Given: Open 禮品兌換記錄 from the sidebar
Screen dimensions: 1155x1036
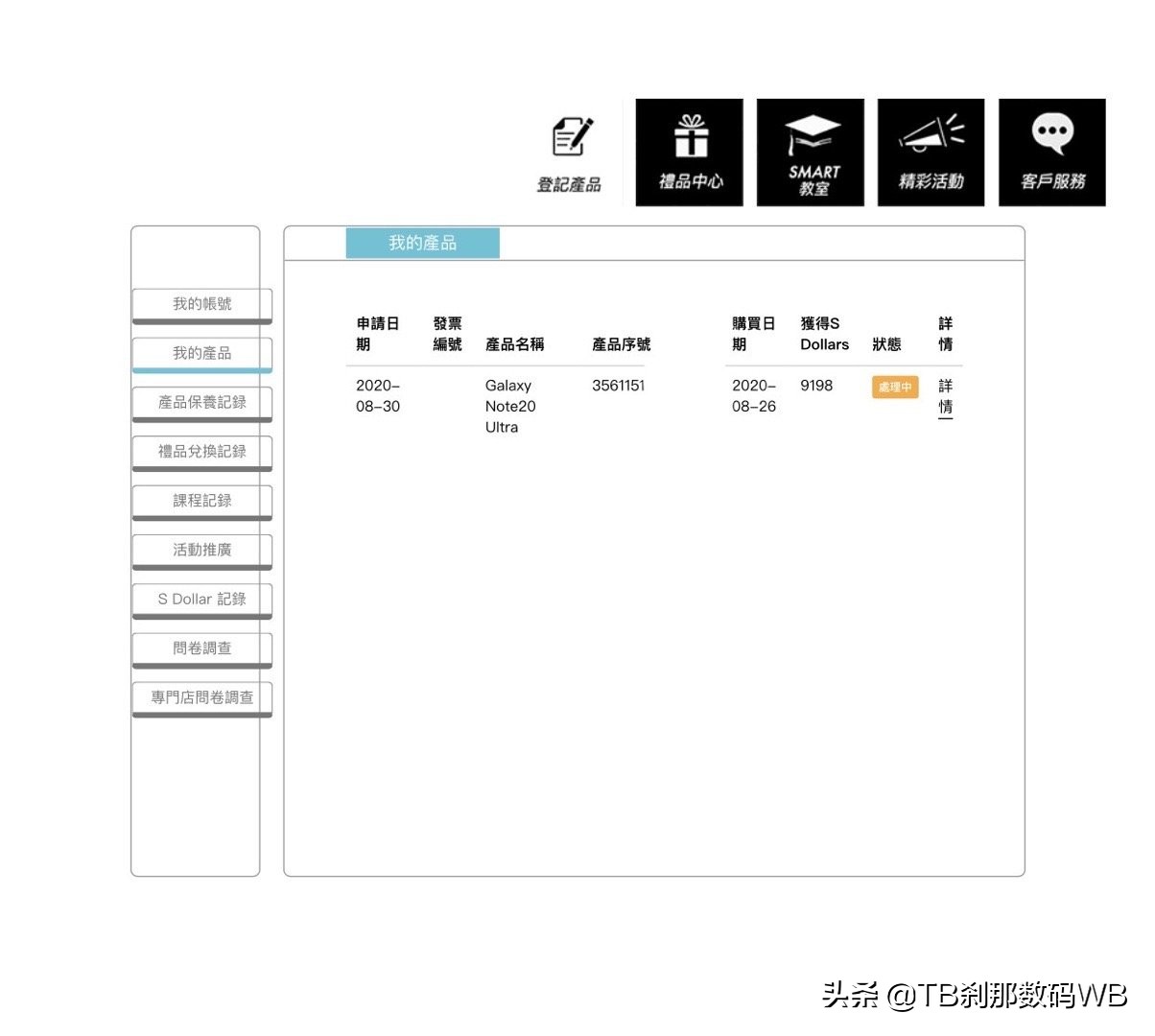Looking at the screenshot, I should [x=200, y=452].
